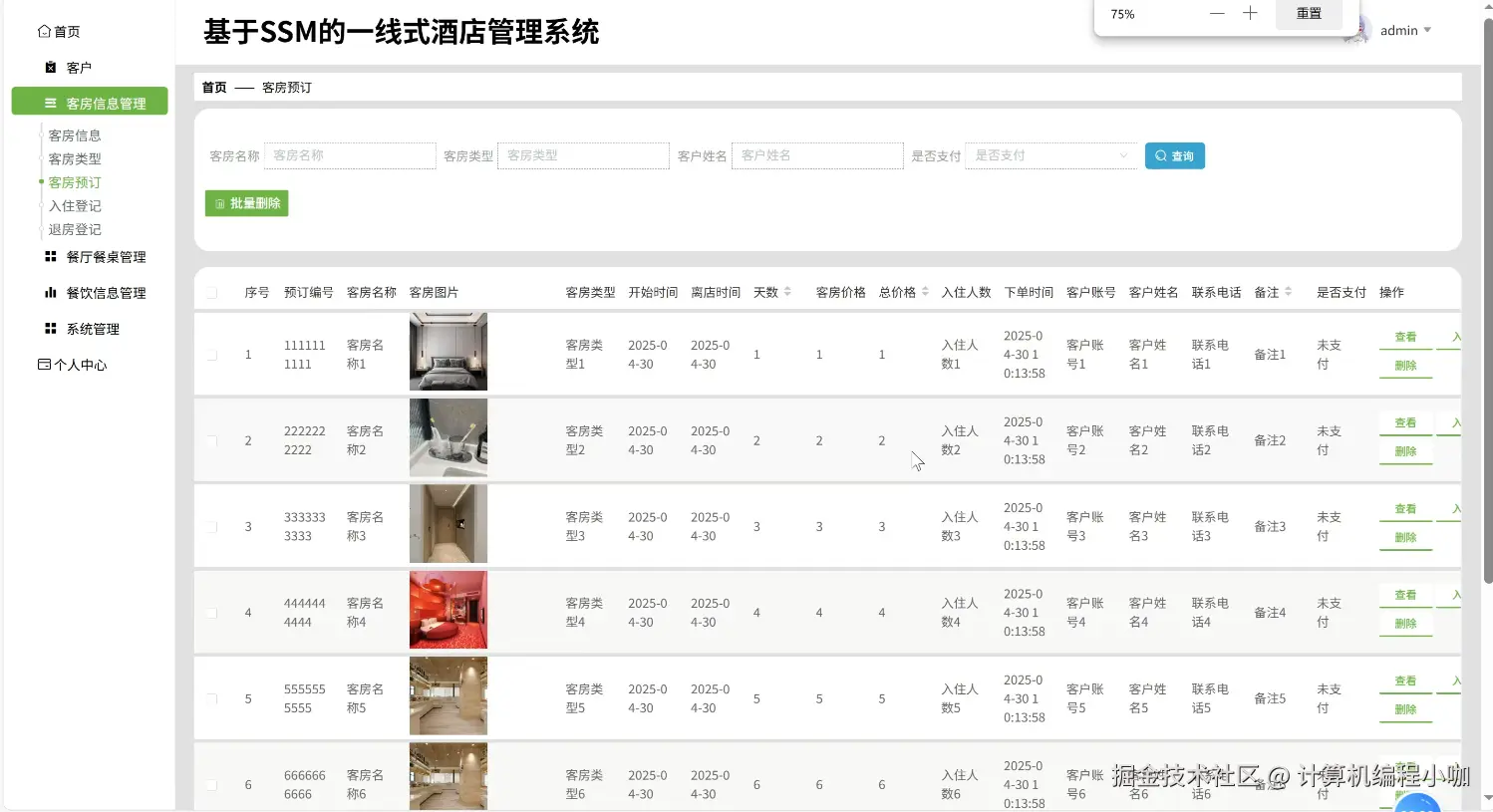Open 退房登记 from the sidebar menu
Viewport: 1493px width, 812px height.
(x=74, y=229)
